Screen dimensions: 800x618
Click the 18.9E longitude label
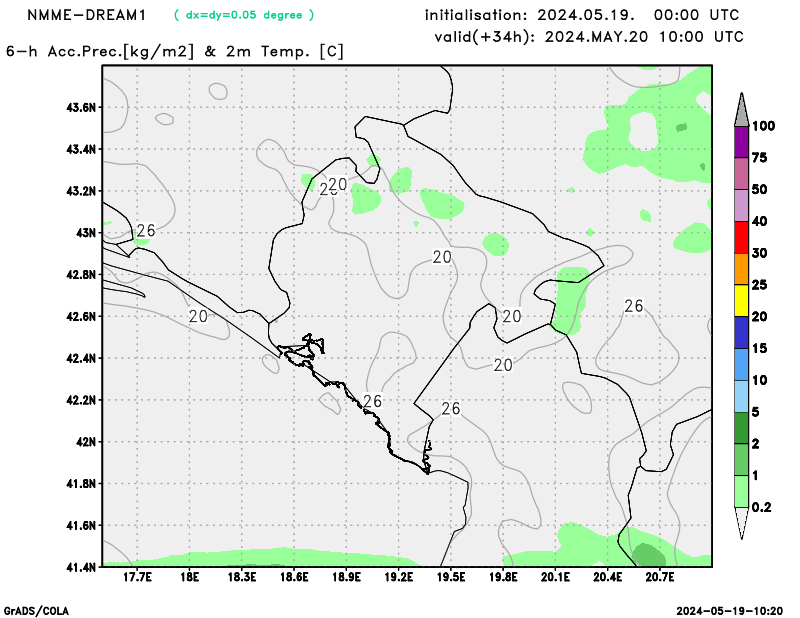(x=346, y=577)
